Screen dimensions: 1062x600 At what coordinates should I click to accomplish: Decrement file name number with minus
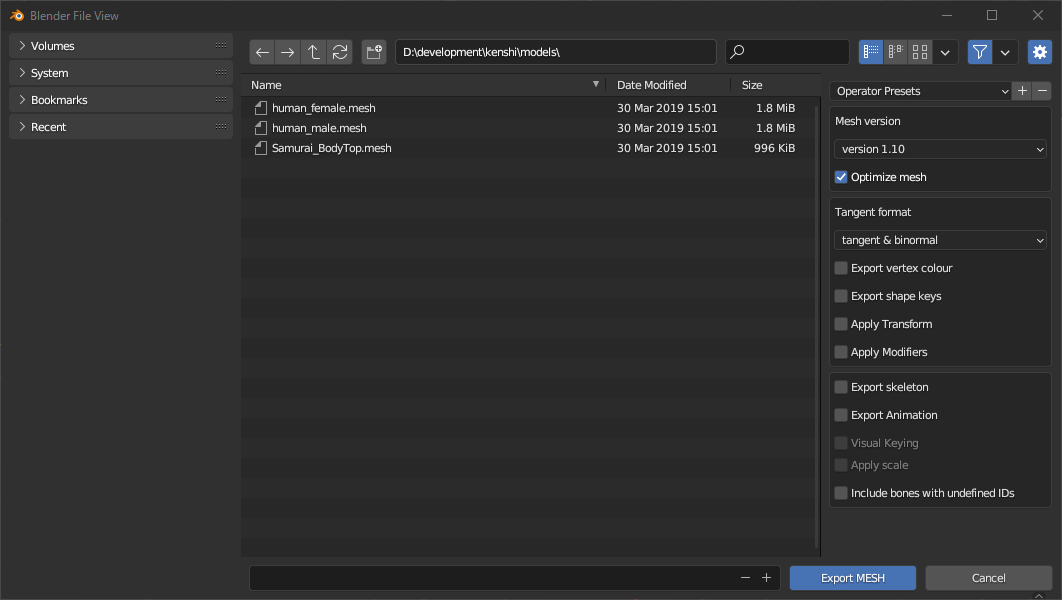coord(745,578)
